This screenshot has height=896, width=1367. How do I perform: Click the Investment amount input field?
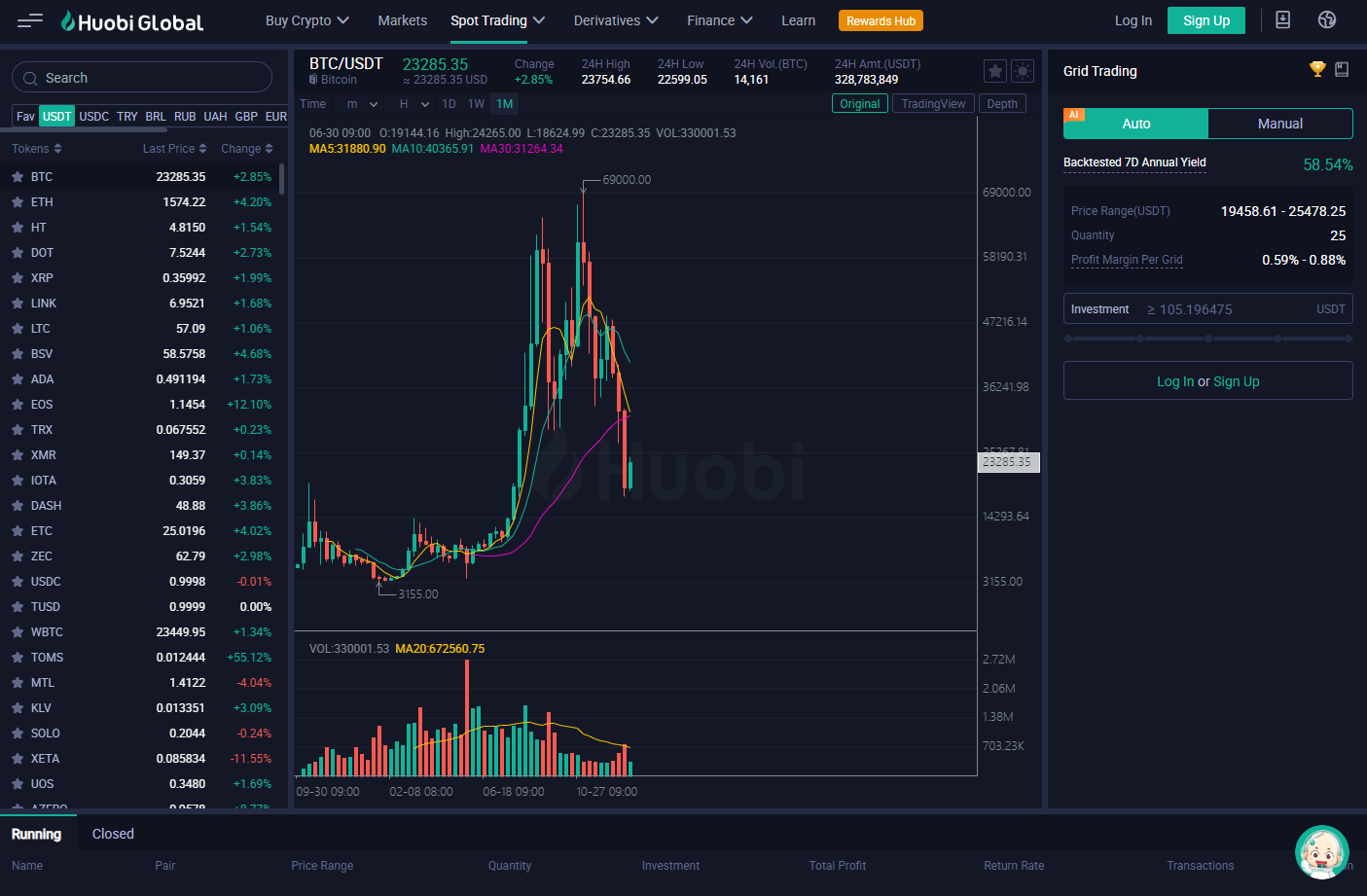1208,309
